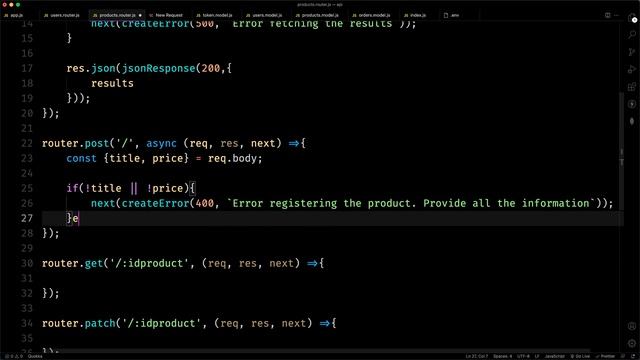Viewport: 640px width, 360px height.
Task: Click 'req.body' on line 23
Action: (x=232, y=158)
